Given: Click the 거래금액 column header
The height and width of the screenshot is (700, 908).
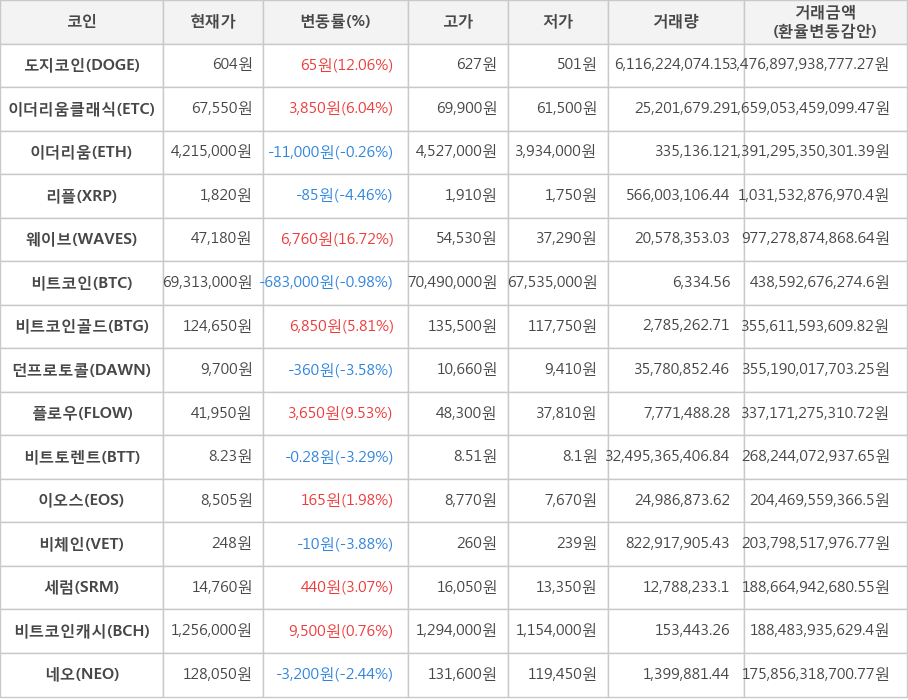Looking at the screenshot, I should tap(825, 22).
